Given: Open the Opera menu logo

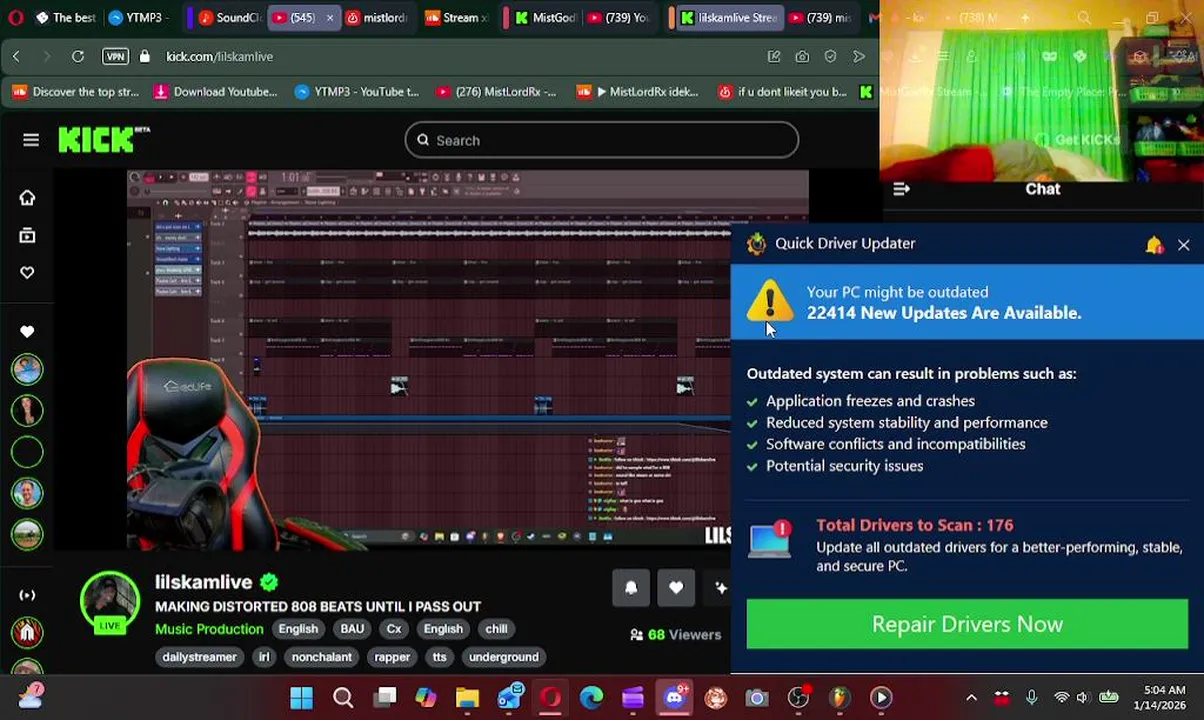Looking at the screenshot, I should tap(15, 17).
